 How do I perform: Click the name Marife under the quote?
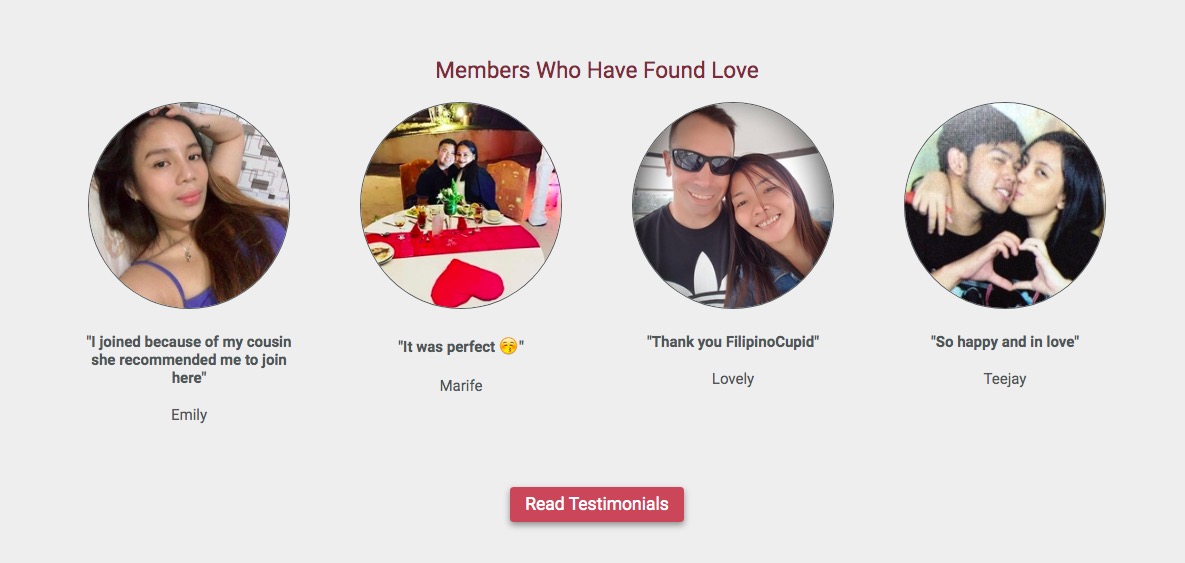click(x=461, y=385)
